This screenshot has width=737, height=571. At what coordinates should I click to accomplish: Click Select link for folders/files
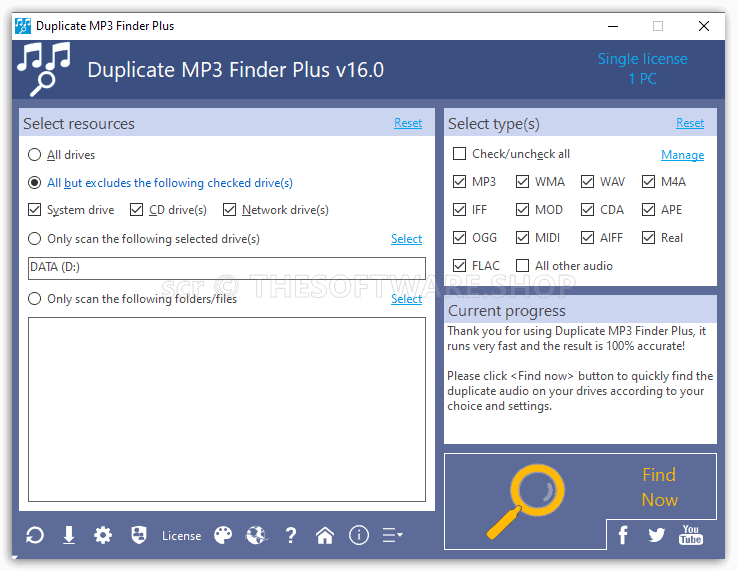[x=407, y=299]
